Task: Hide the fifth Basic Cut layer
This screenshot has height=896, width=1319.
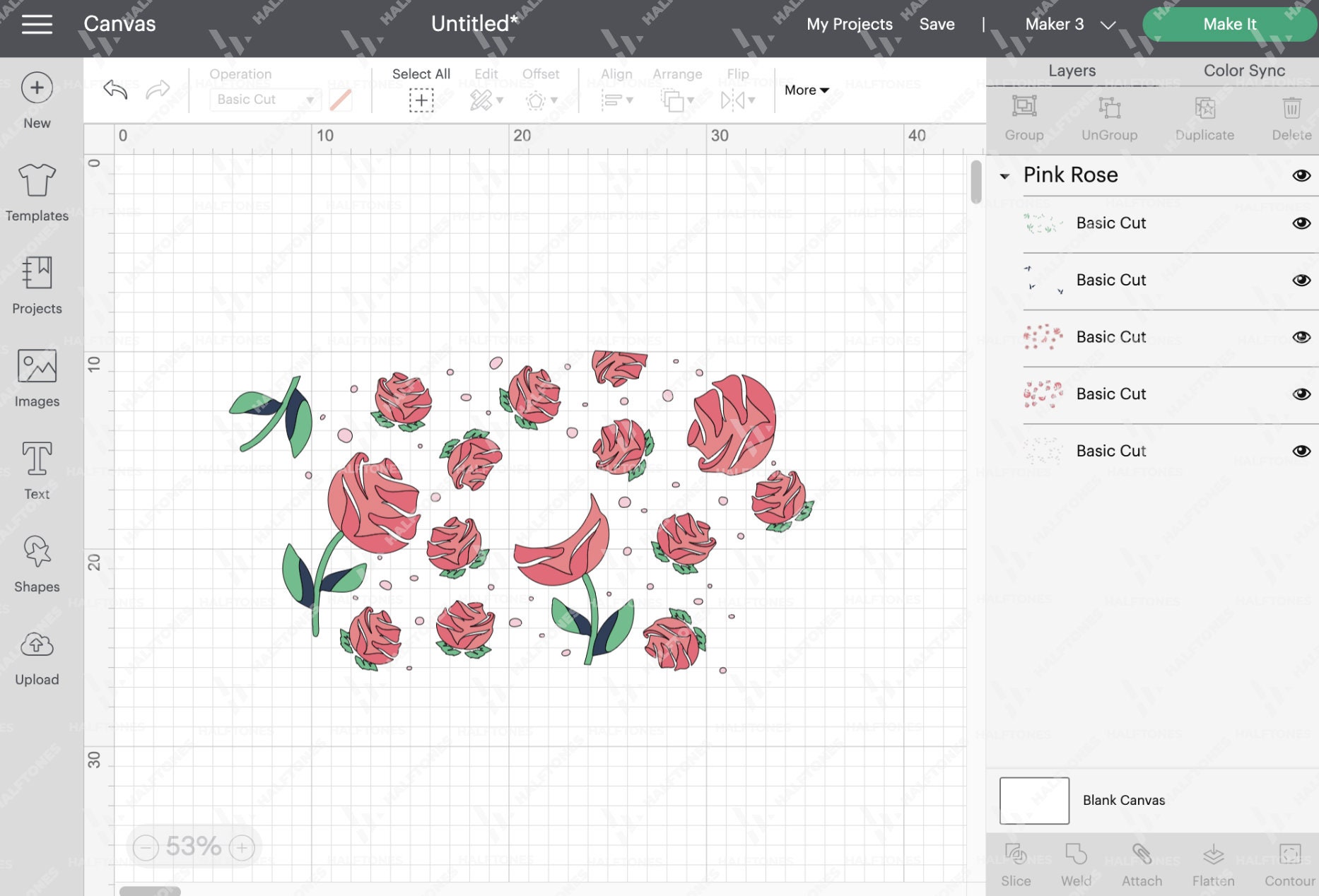Action: pyautogui.click(x=1301, y=451)
